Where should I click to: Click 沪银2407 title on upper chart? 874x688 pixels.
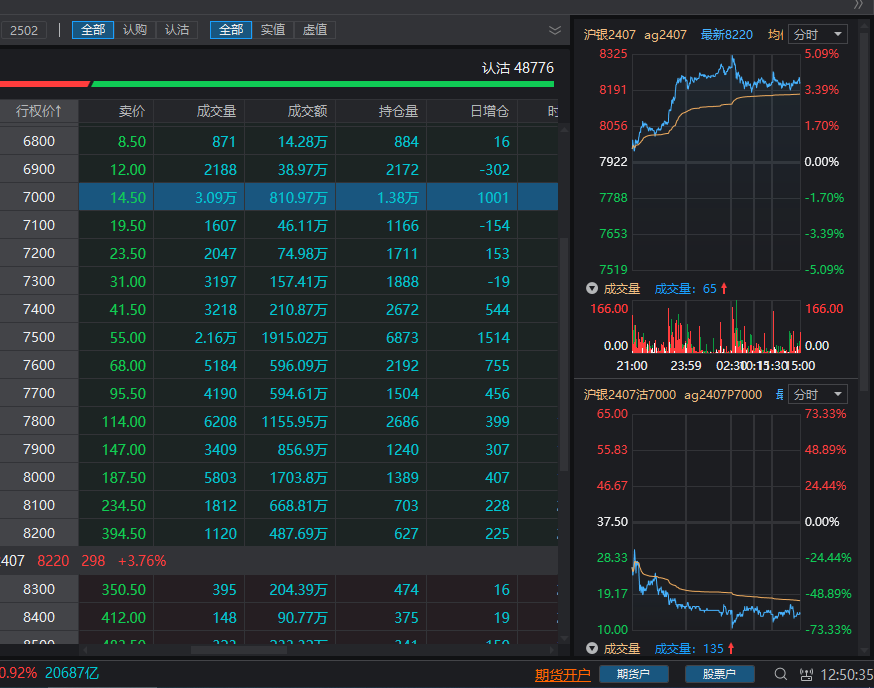[x=609, y=35]
